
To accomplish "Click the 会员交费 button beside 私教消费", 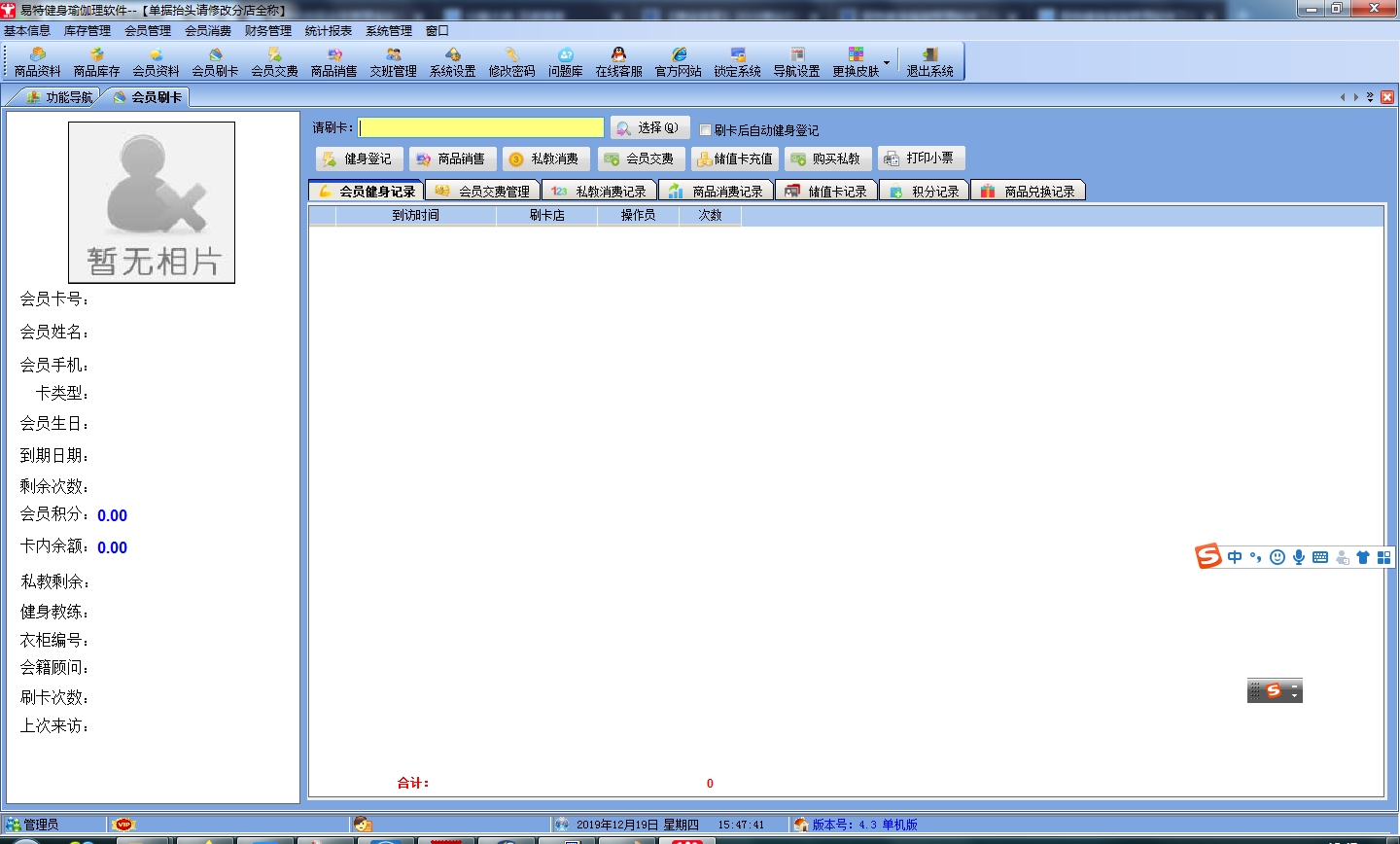I will (640, 158).
